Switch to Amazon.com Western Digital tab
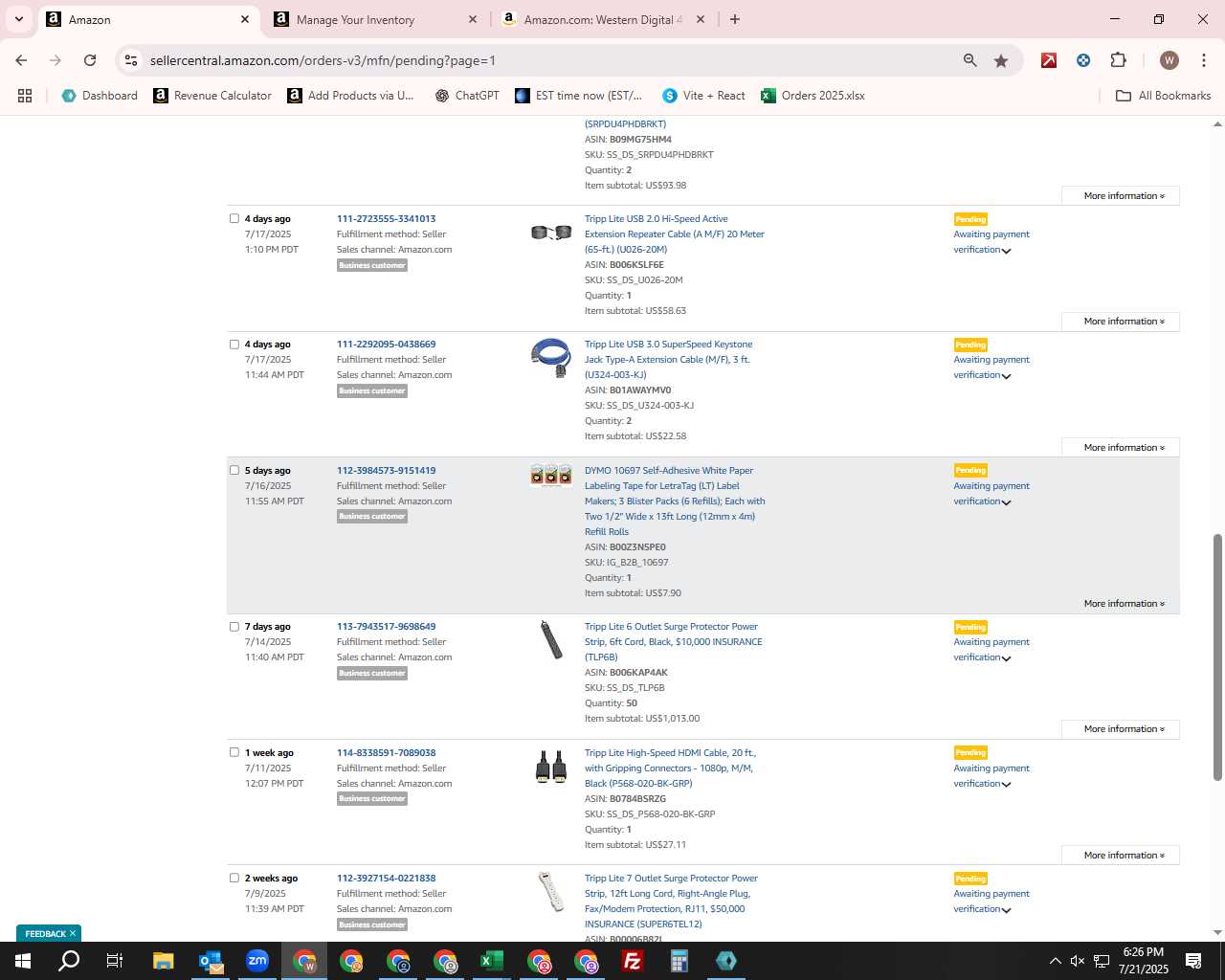The width and height of the screenshot is (1225, 980). pyautogui.click(x=603, y=19)
